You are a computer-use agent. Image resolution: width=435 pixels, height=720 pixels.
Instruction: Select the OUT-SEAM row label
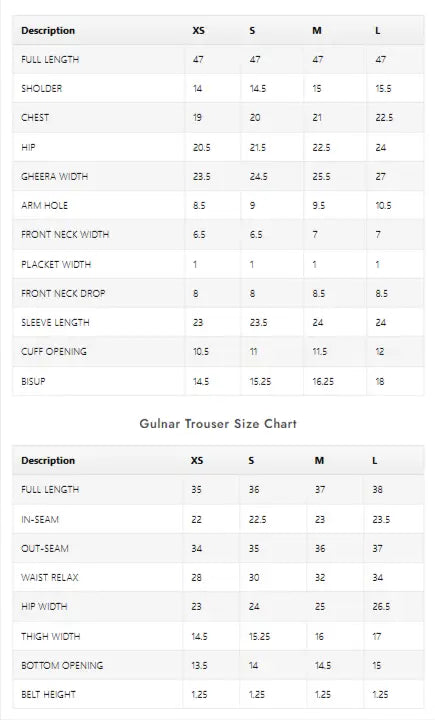(x=45, y=548)
